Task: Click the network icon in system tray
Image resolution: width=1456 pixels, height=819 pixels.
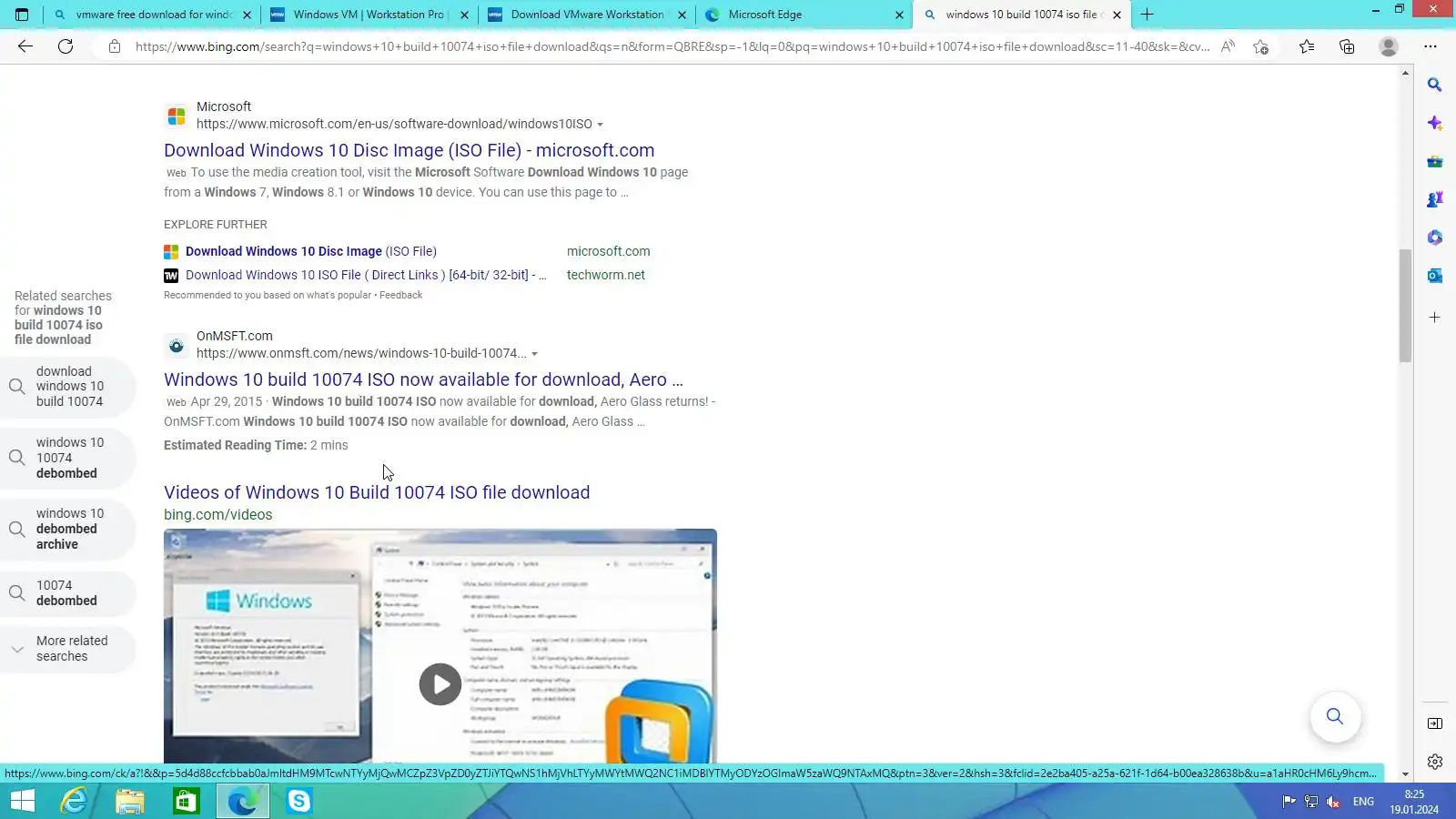Action: pyautogui.click(x=1311, y=802)
